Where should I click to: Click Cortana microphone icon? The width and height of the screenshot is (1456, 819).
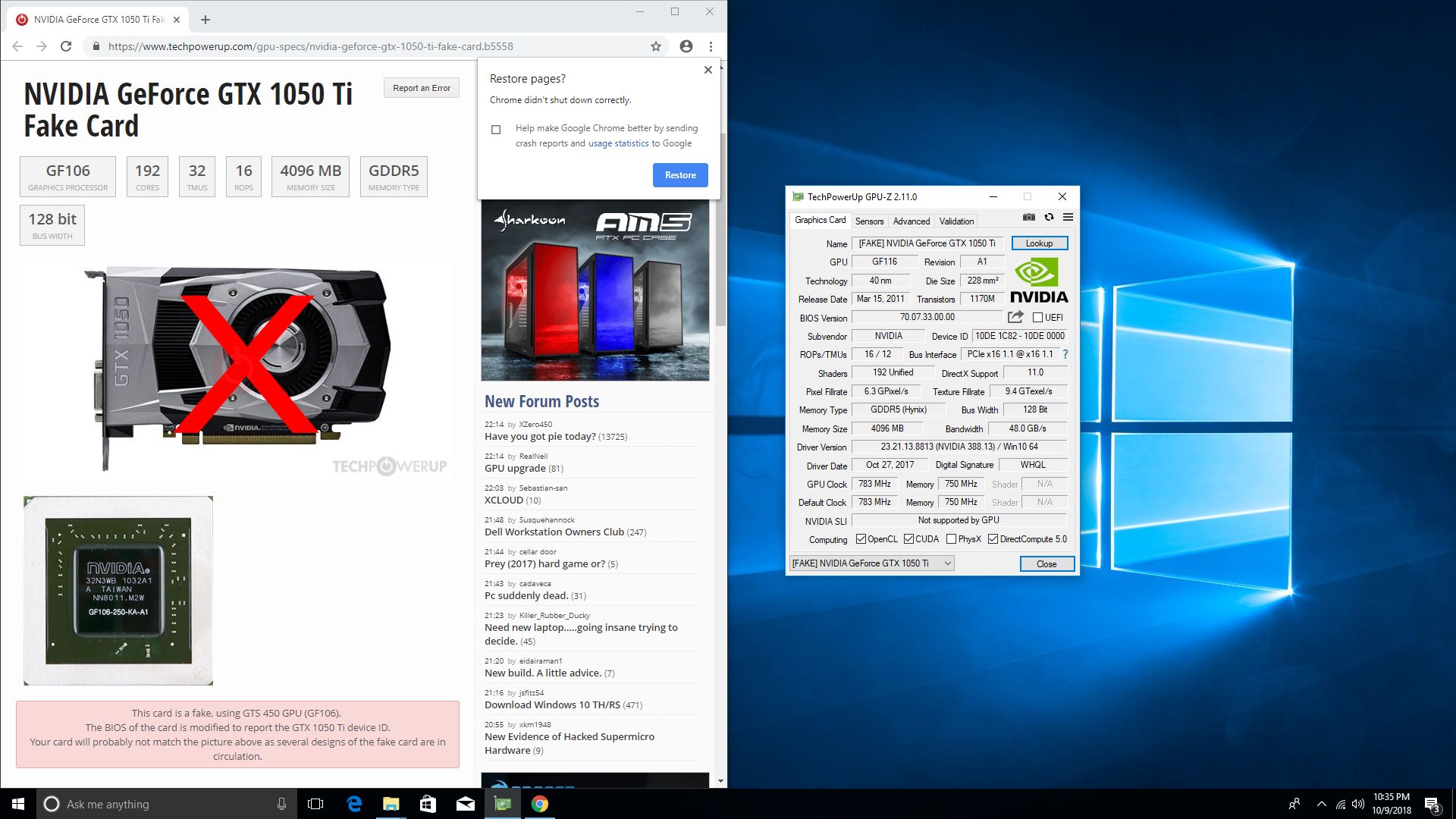[281, 804]
